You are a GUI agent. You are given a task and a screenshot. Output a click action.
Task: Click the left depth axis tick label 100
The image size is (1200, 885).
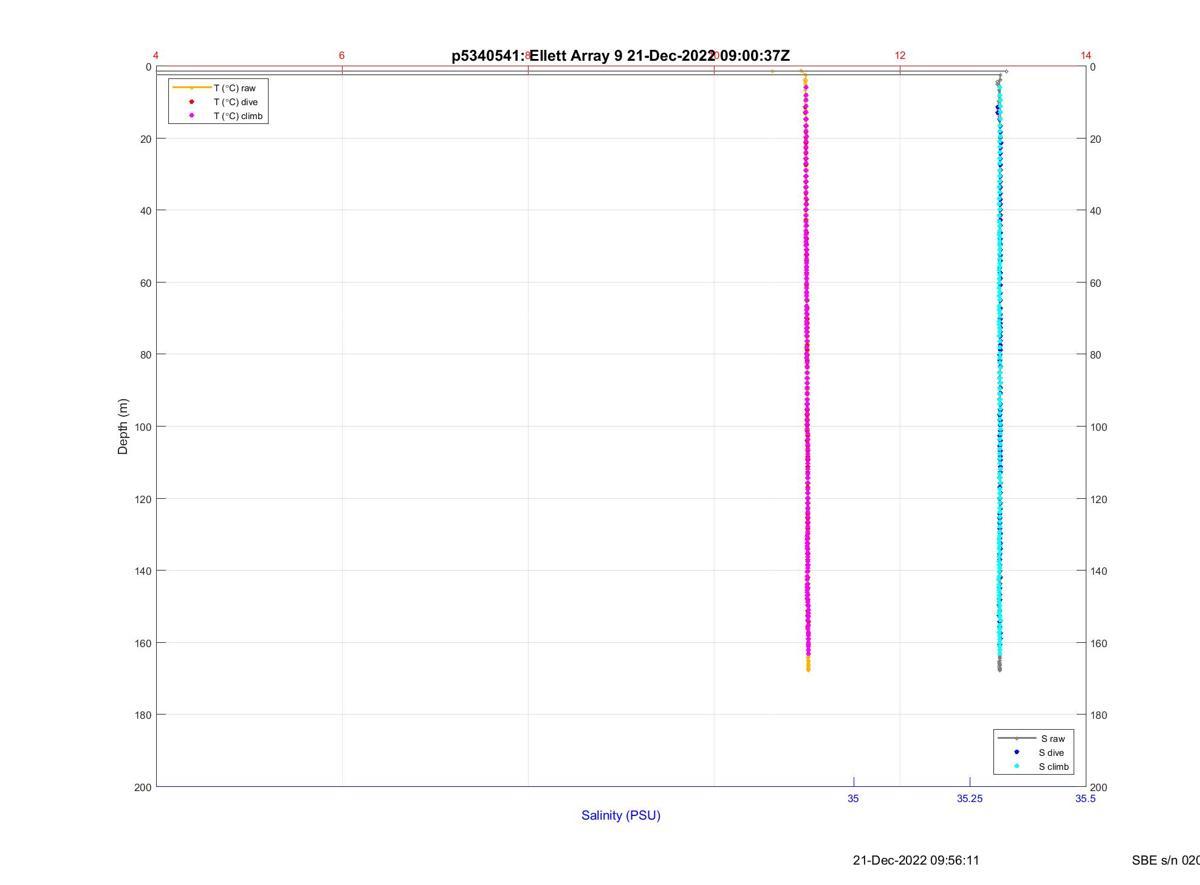(142, 427)
